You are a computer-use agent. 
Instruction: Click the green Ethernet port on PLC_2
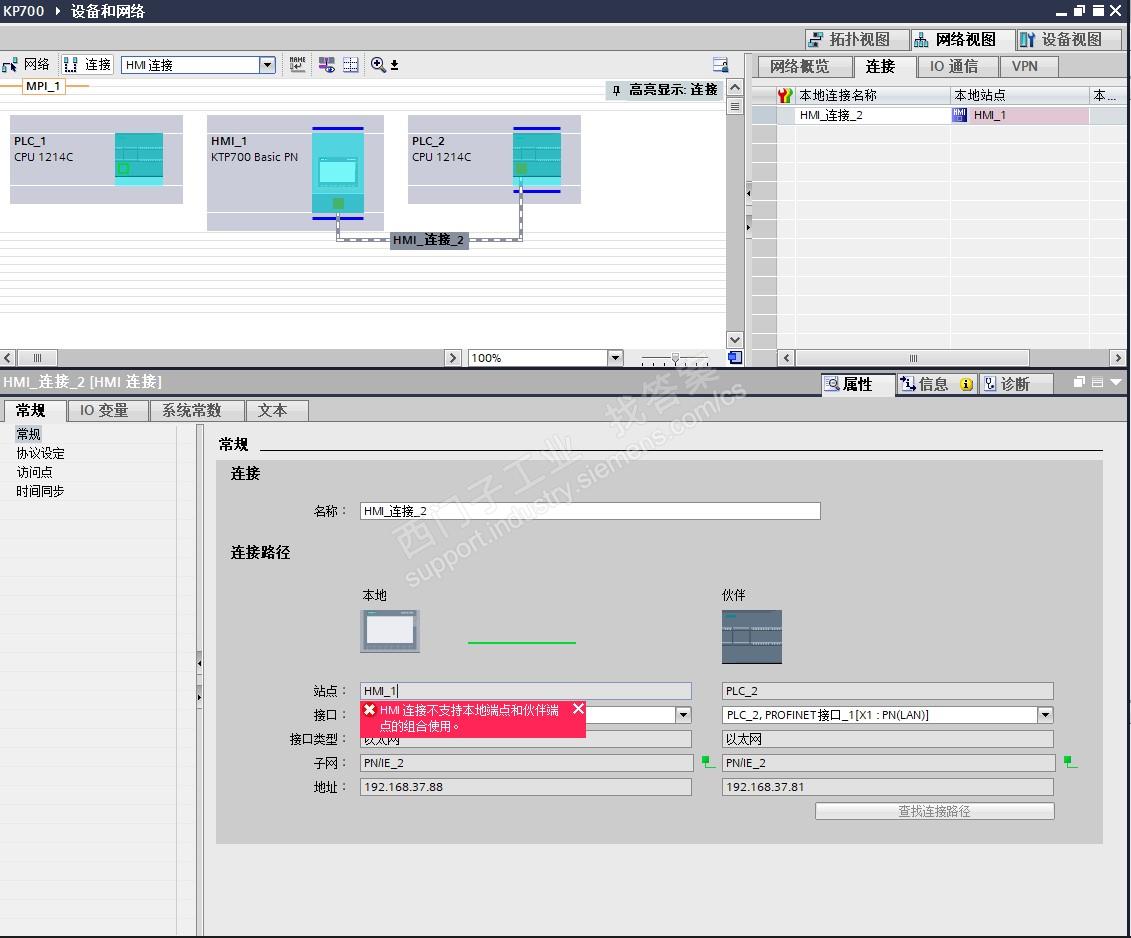tap(521, 168)
